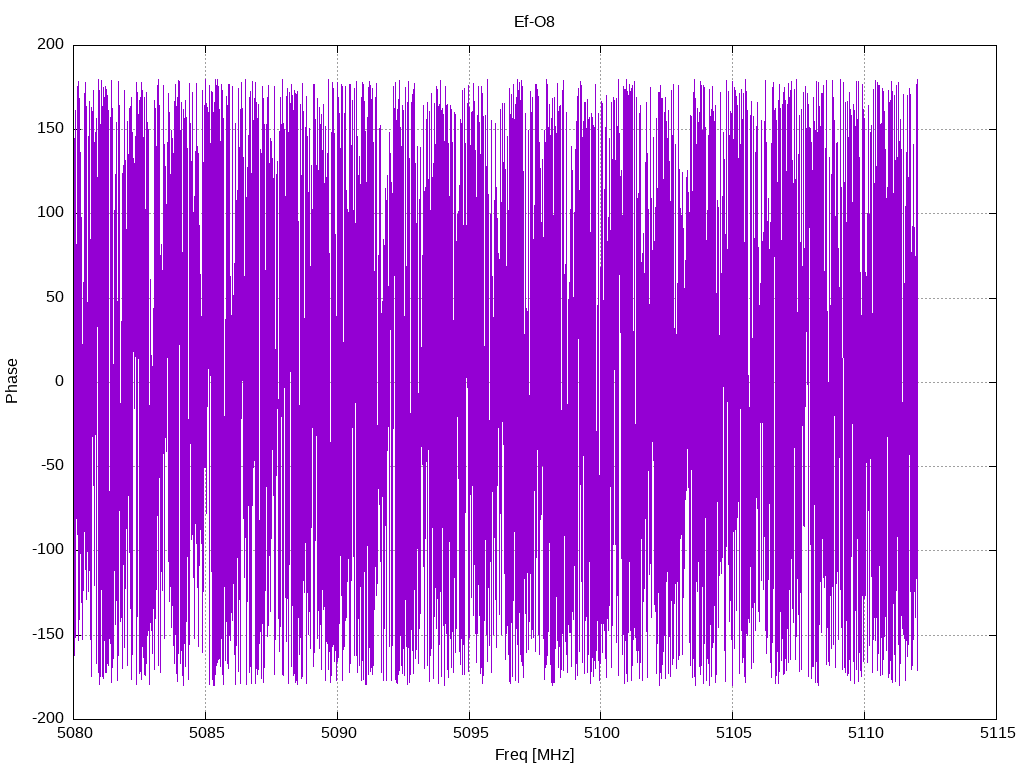
Task: Click the y-axis tick label 0
Action: click(59, 381)
